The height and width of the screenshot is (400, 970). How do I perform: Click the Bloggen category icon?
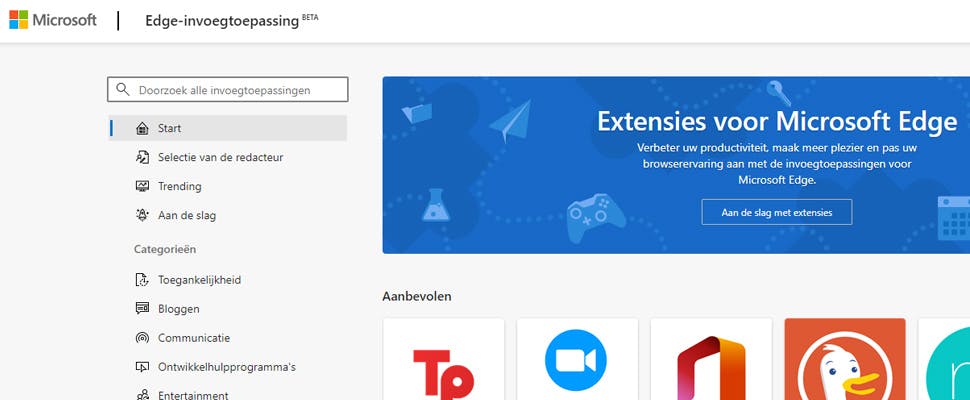coord(142,309)
